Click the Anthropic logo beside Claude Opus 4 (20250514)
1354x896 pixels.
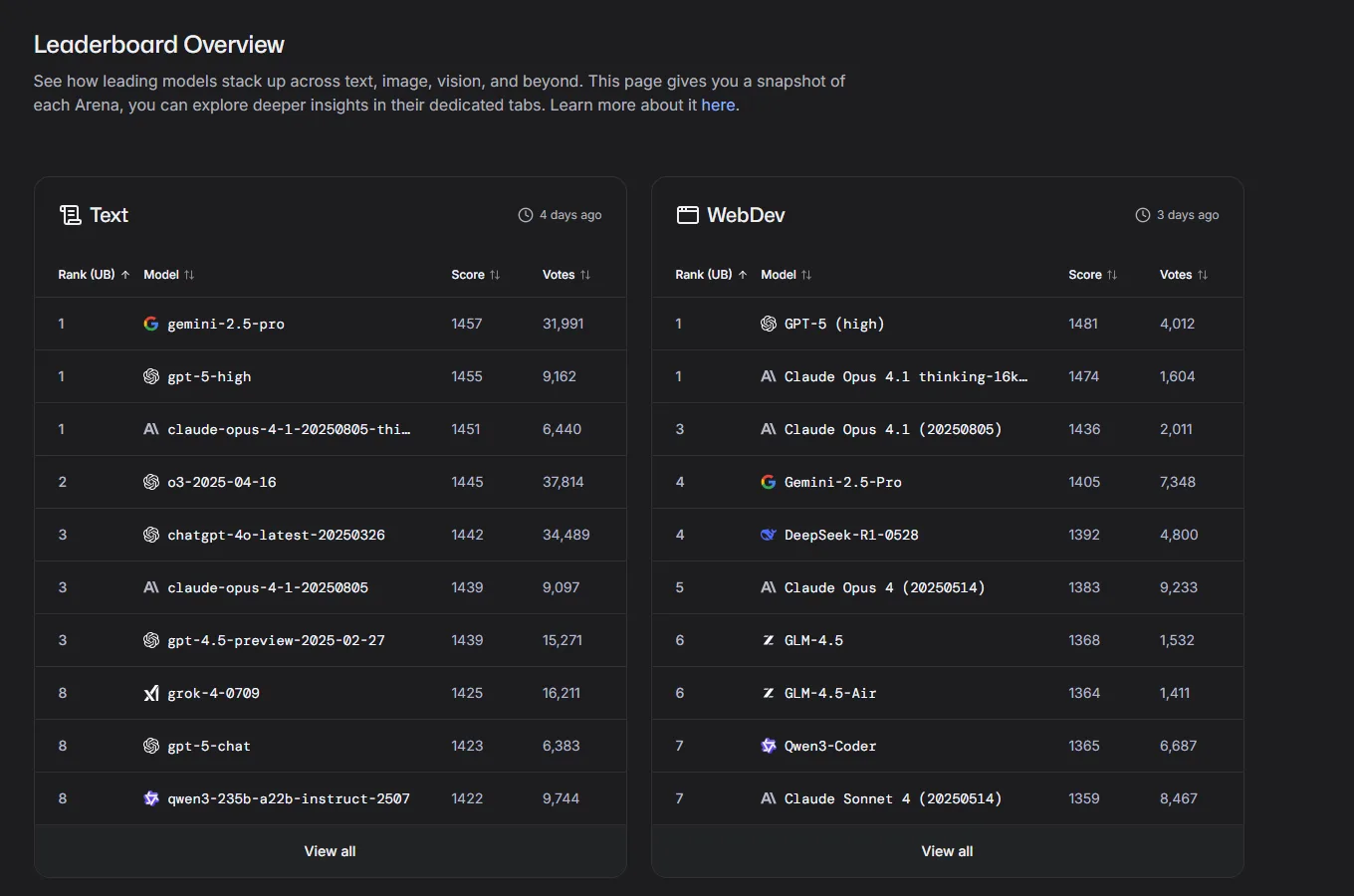click(769, 587)
